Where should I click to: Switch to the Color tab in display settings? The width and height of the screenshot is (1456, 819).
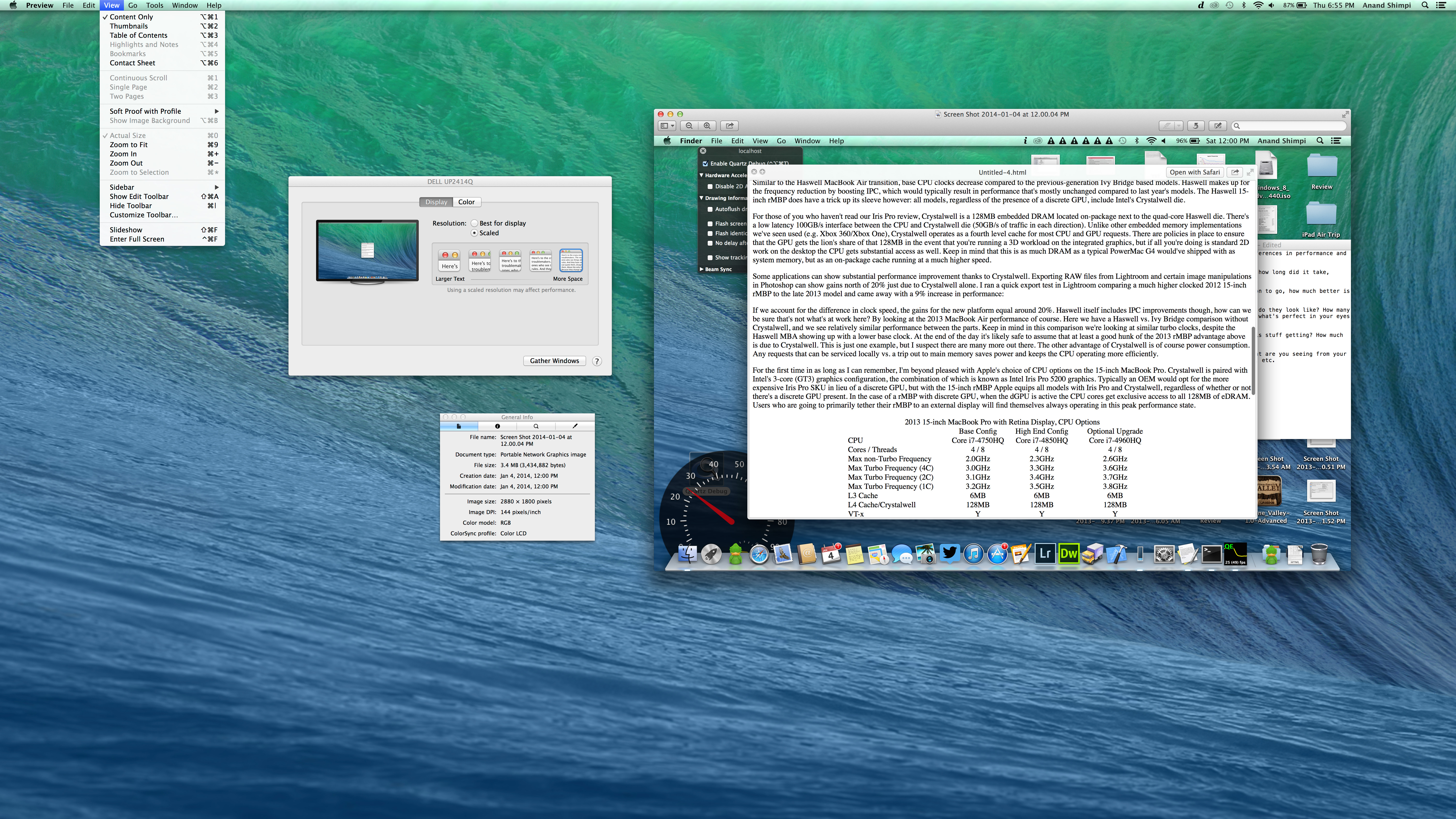[x=466, y=202]
